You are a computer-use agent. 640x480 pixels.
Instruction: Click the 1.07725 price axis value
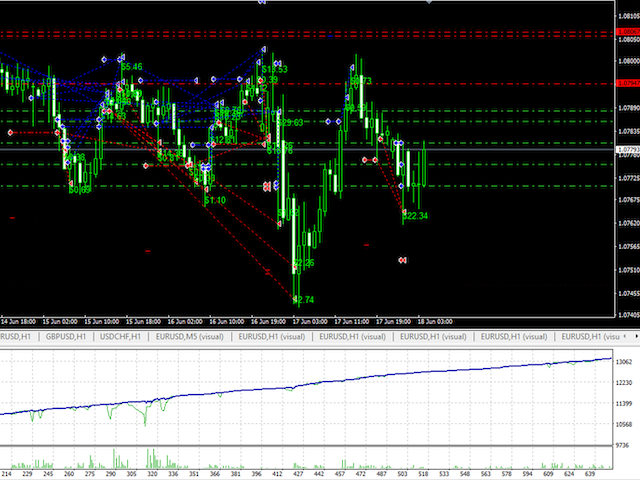click(629, 178)
